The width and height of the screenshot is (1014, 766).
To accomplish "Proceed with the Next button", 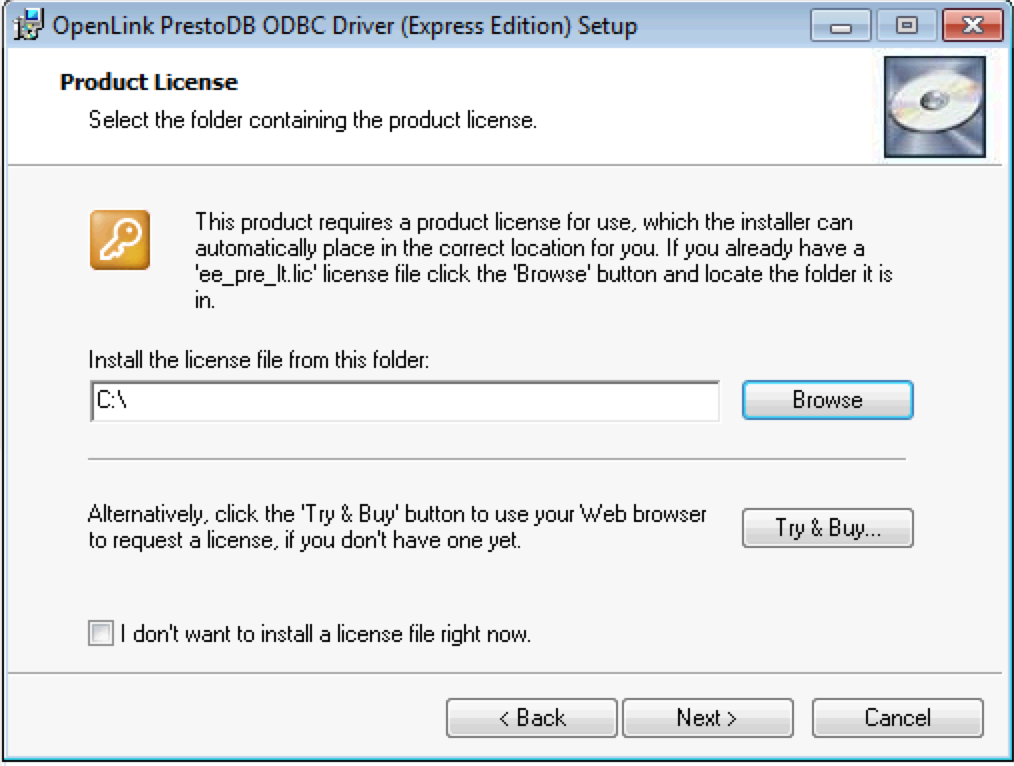I will [x=707, y=718].
